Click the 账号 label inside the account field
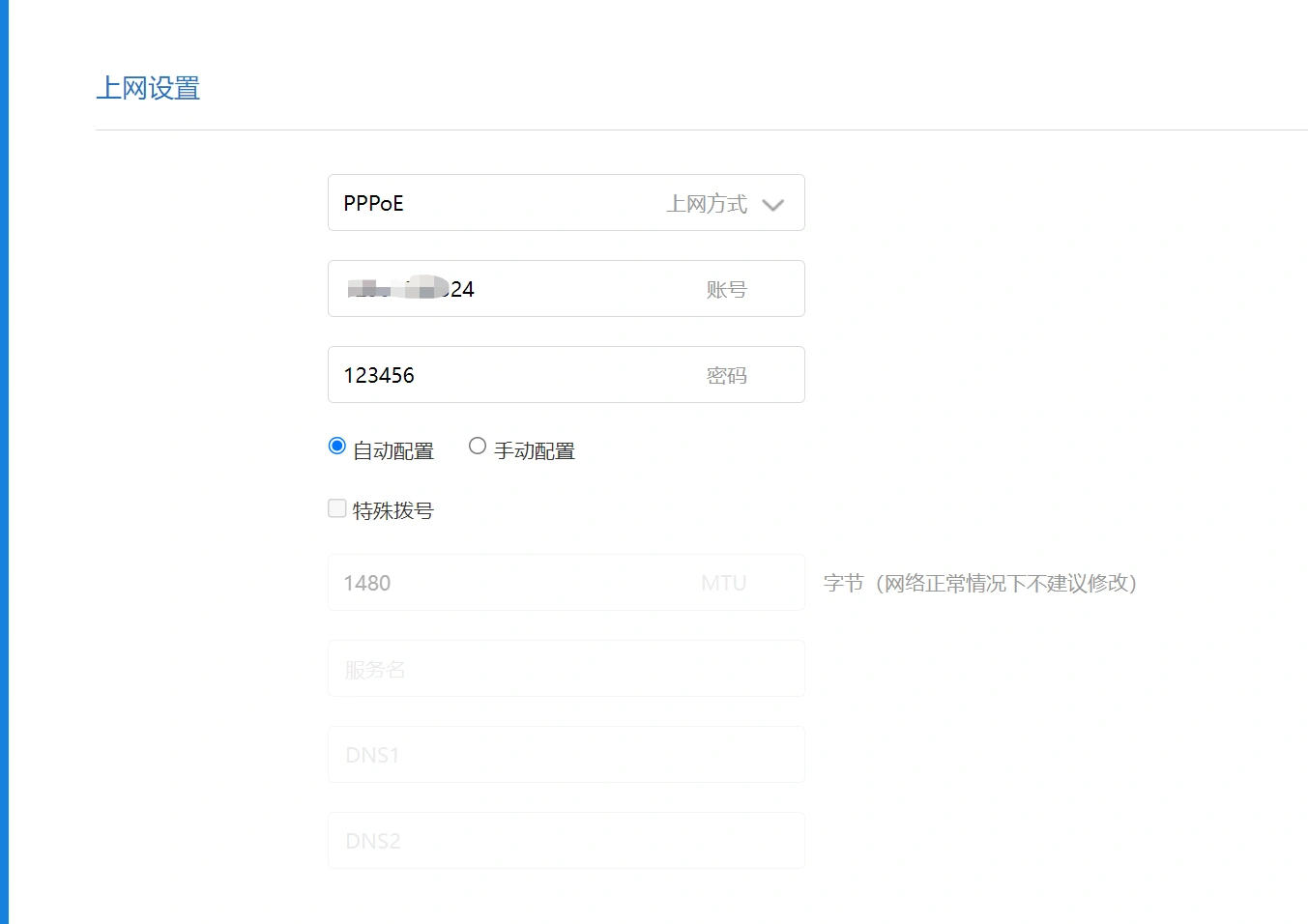The height and width of the screenshot is (924, 1308). tap(726, 290)
